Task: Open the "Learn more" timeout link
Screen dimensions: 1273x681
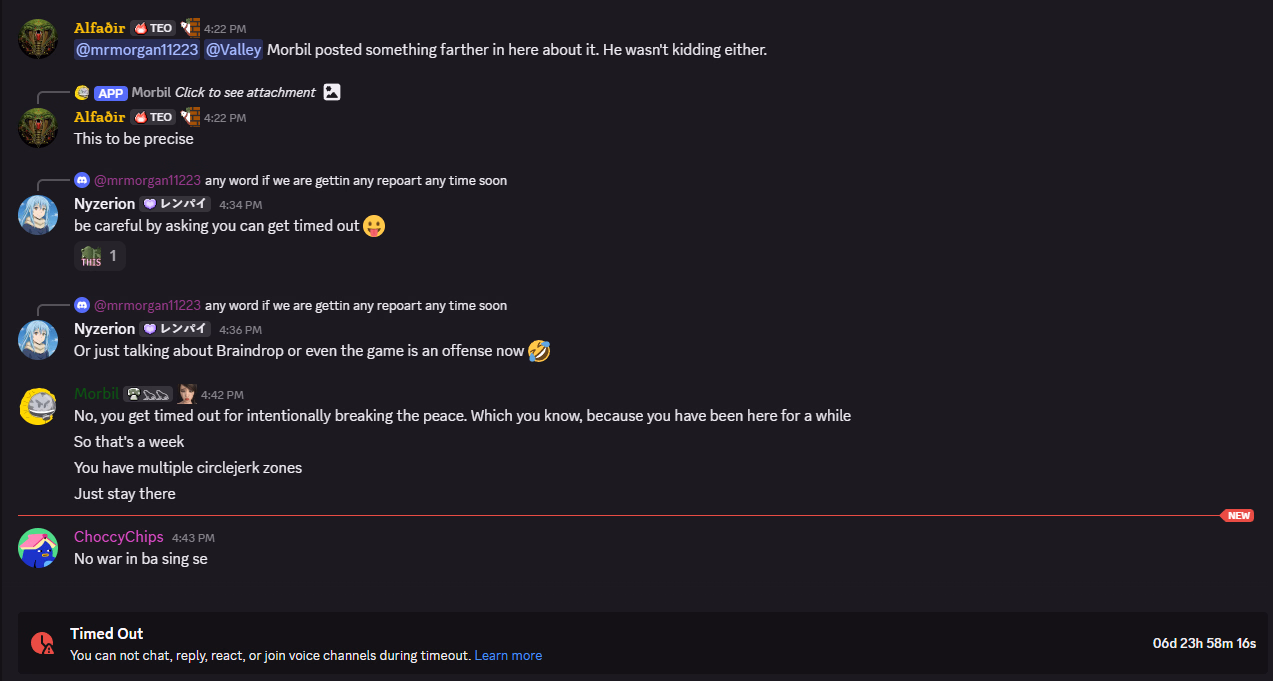Action: coord(508,656)
